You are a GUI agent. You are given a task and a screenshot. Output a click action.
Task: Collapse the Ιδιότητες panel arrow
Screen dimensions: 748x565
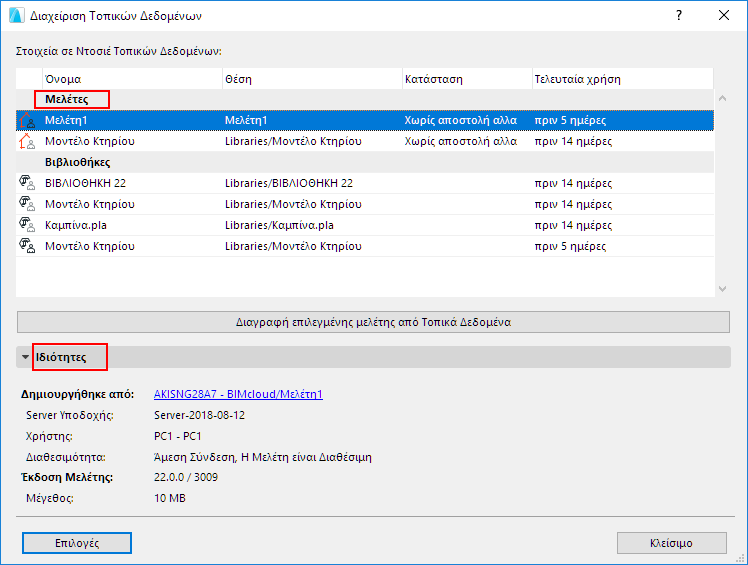click(25, 357)
